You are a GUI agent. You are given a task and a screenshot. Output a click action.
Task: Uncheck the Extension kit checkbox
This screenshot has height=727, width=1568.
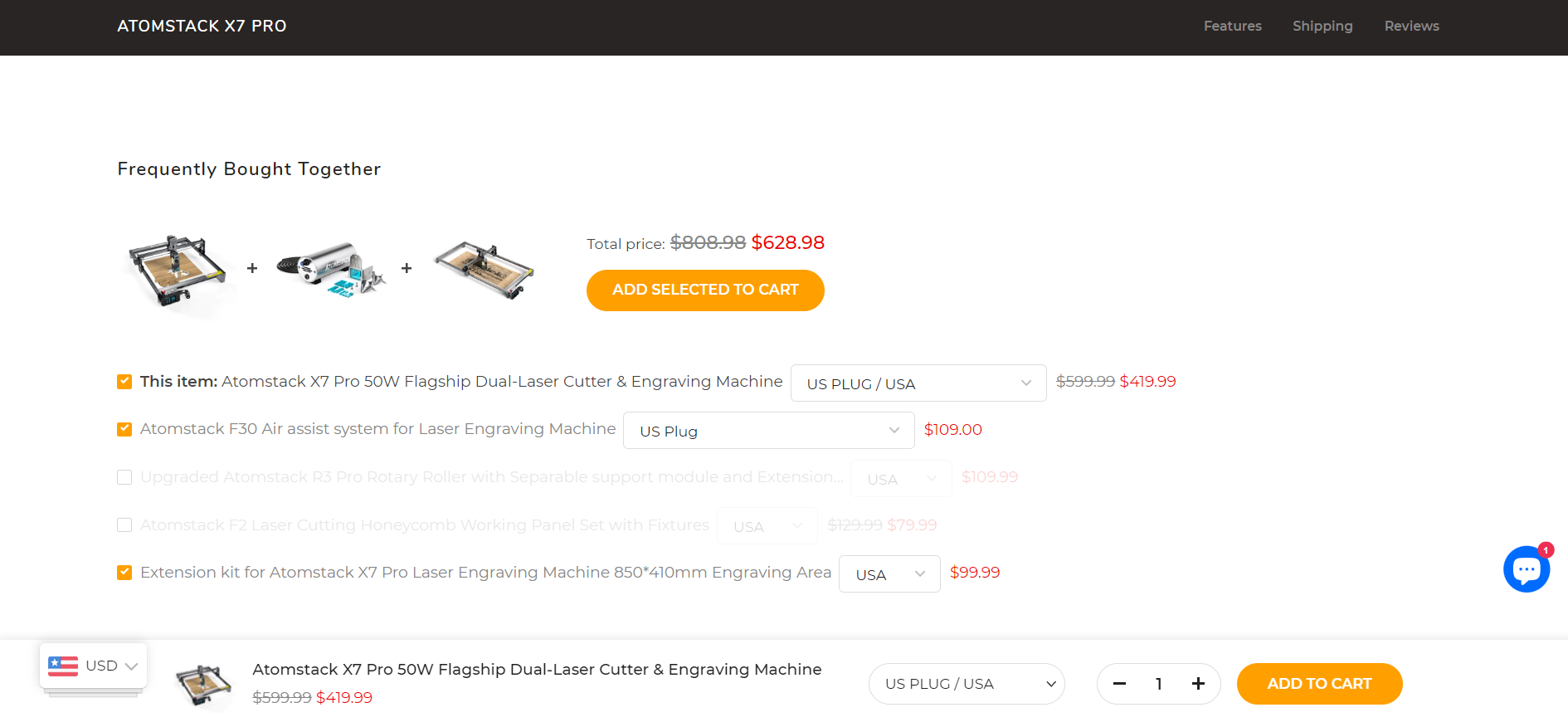(x=124, y=573)
